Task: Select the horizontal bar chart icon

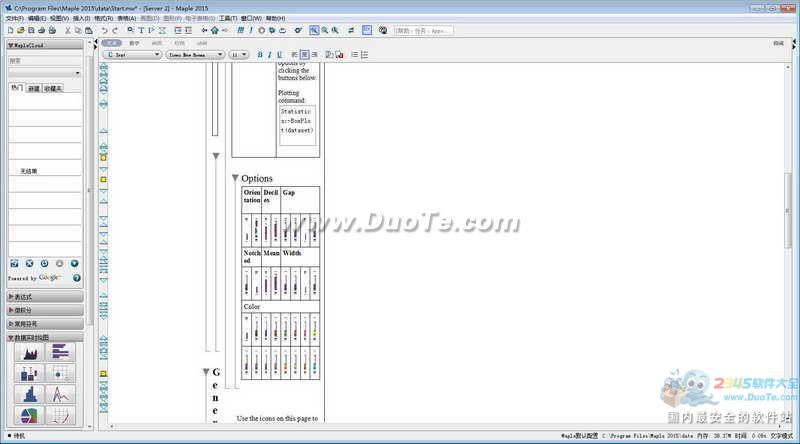Action: [x=61, y=352]
